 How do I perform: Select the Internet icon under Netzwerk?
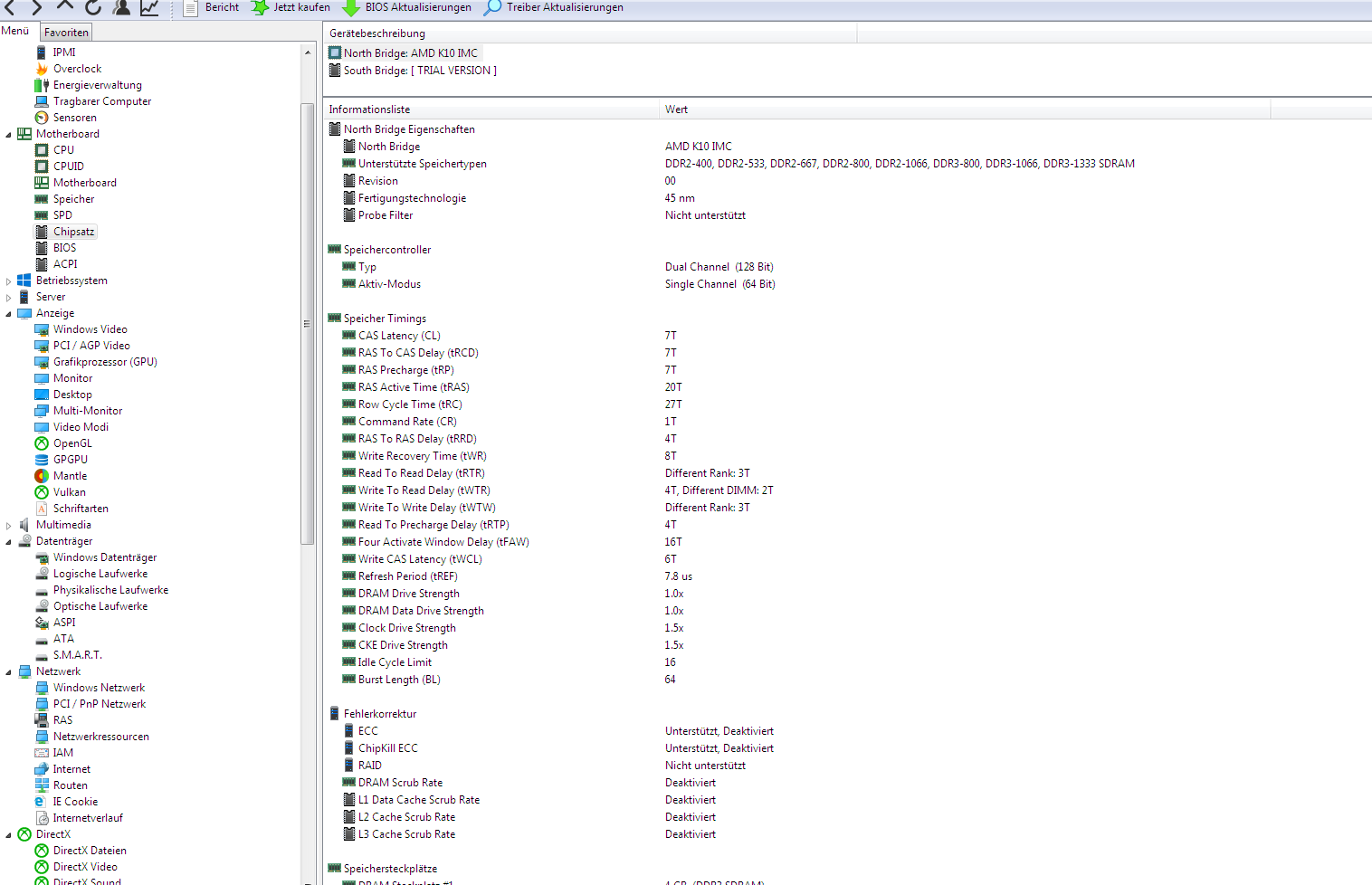pyautogui.click(x=42, y=769)
